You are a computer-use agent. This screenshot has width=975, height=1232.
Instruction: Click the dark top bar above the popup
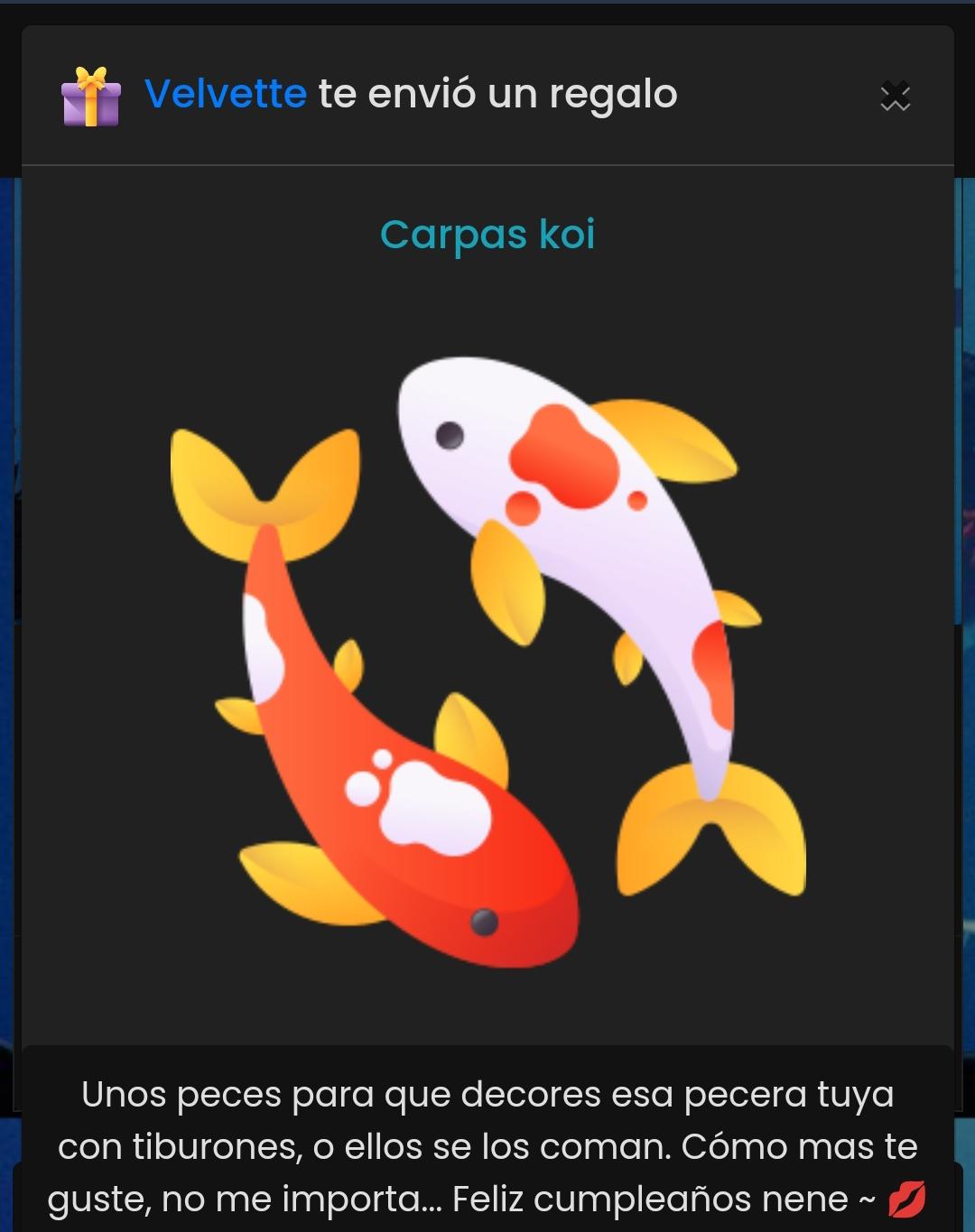487,13
